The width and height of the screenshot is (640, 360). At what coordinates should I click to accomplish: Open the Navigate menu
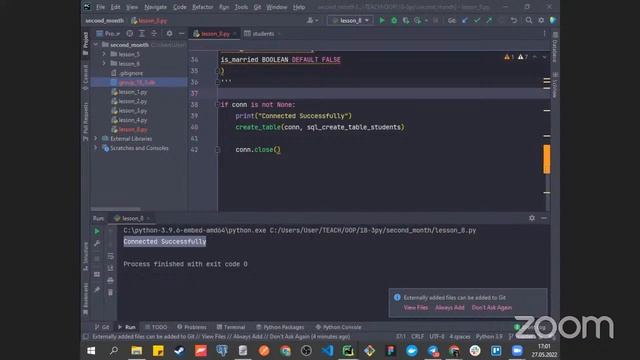pyautogui.click(x=156, y=7)
